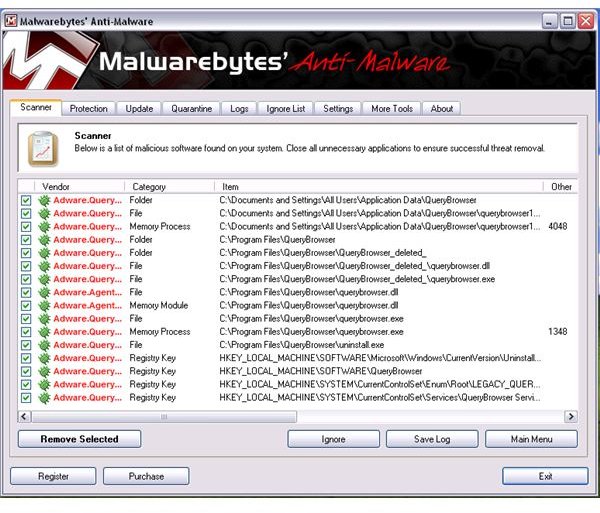The height and width of the screenshot is (513, 600).
Task: Click bug icon for QueryBrowser Servi registry row
Action: click(x=44, y=398)
